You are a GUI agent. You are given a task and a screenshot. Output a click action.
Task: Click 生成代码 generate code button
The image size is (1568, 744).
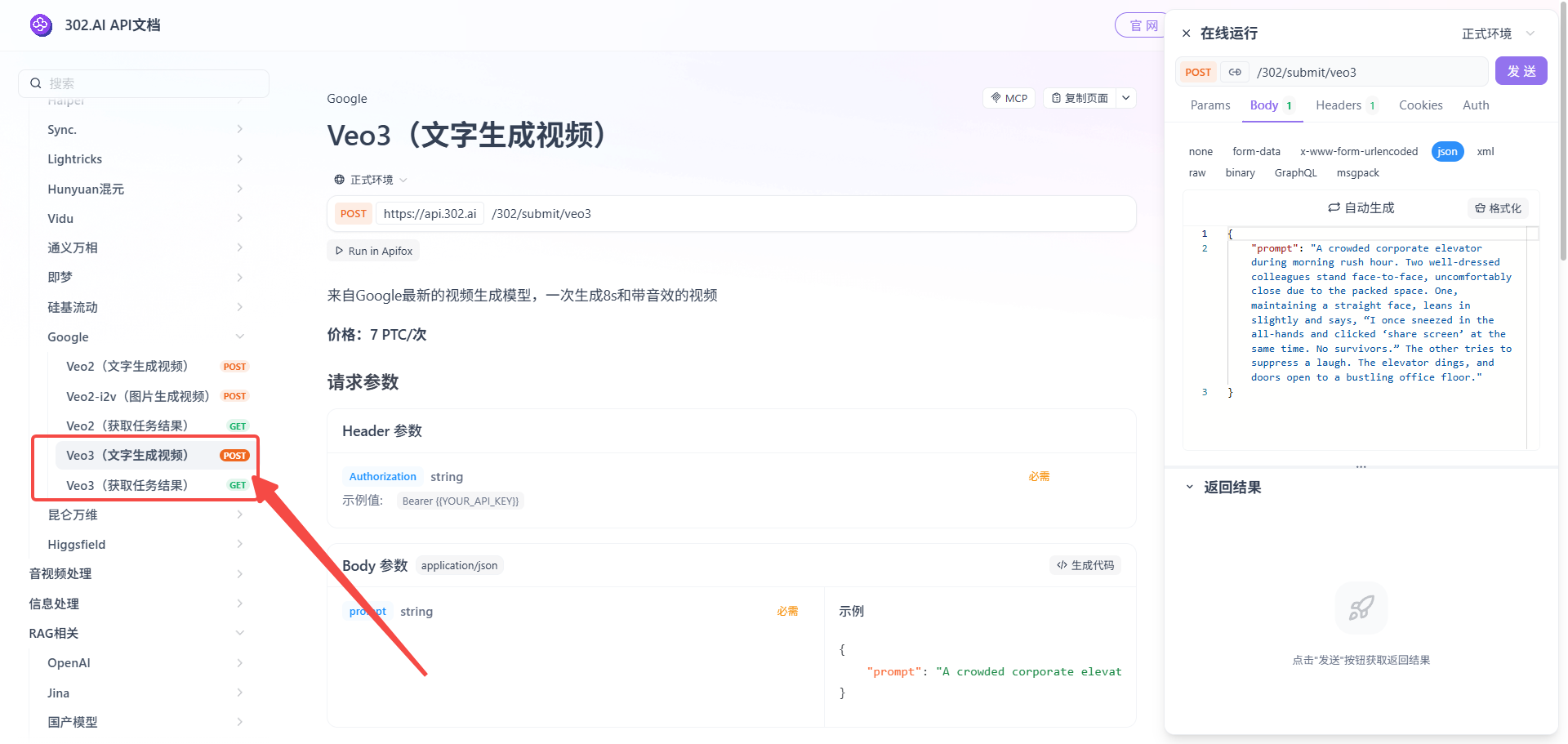tap(1085, 565)
